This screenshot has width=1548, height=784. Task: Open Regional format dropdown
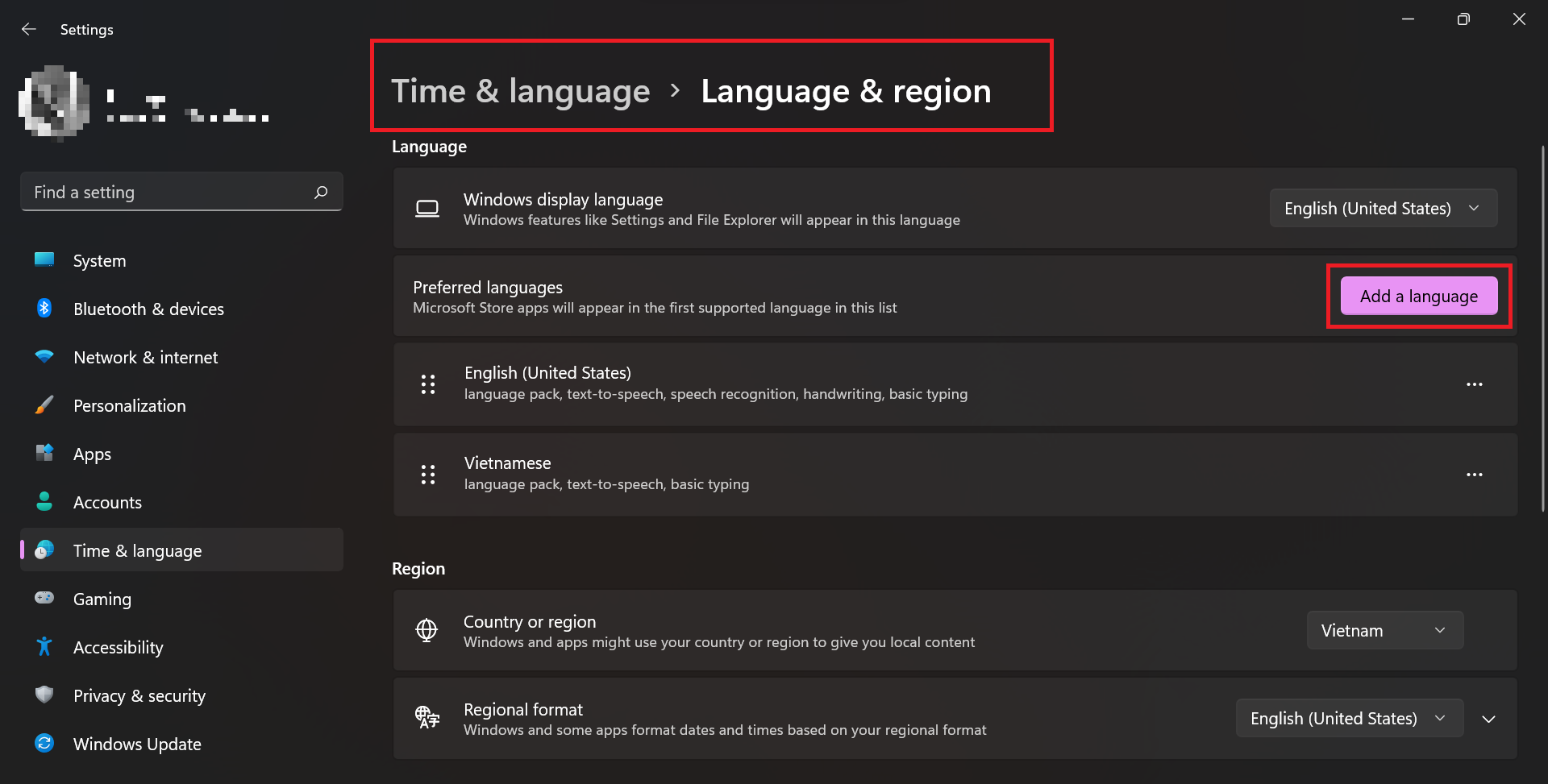pyautogui.click(x=1350, y=718)
